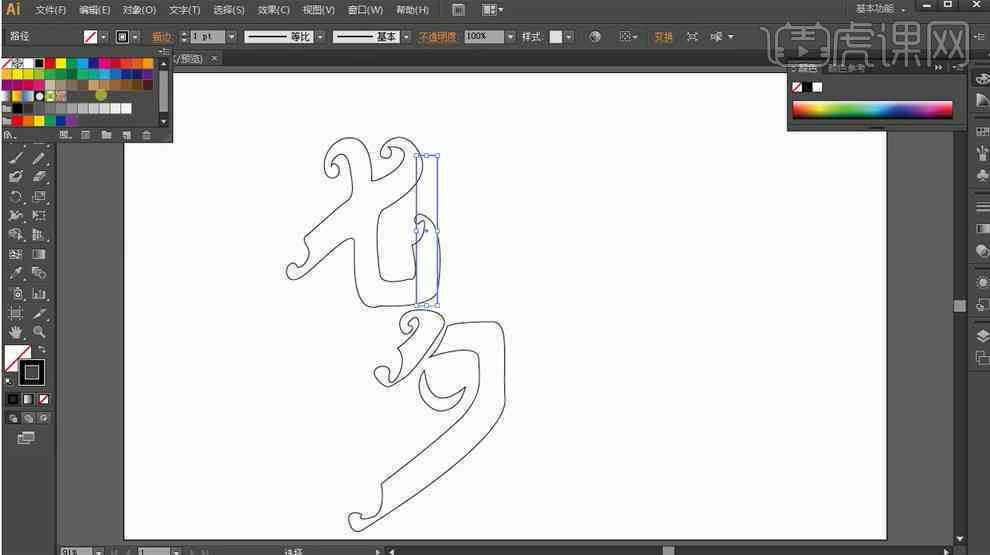The height and width of the screenshot is (555, 990).
Task: Select the Blend tool
Action: pos(39,273)
